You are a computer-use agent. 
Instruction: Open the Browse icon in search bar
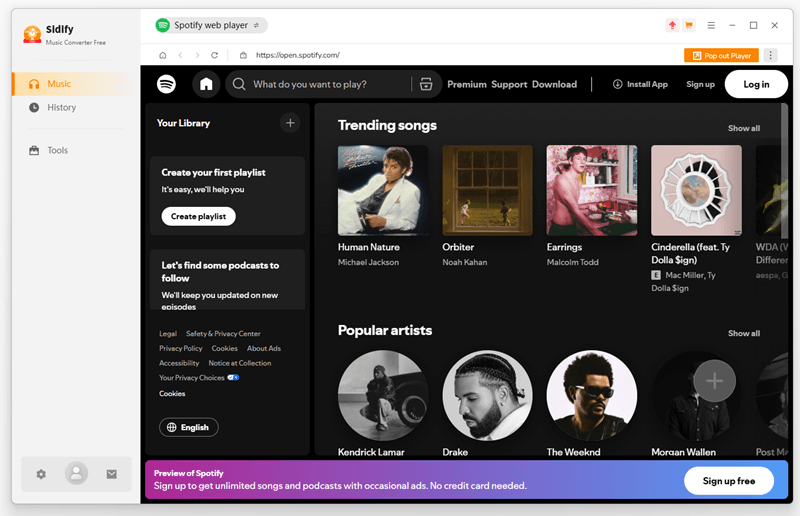426,84
